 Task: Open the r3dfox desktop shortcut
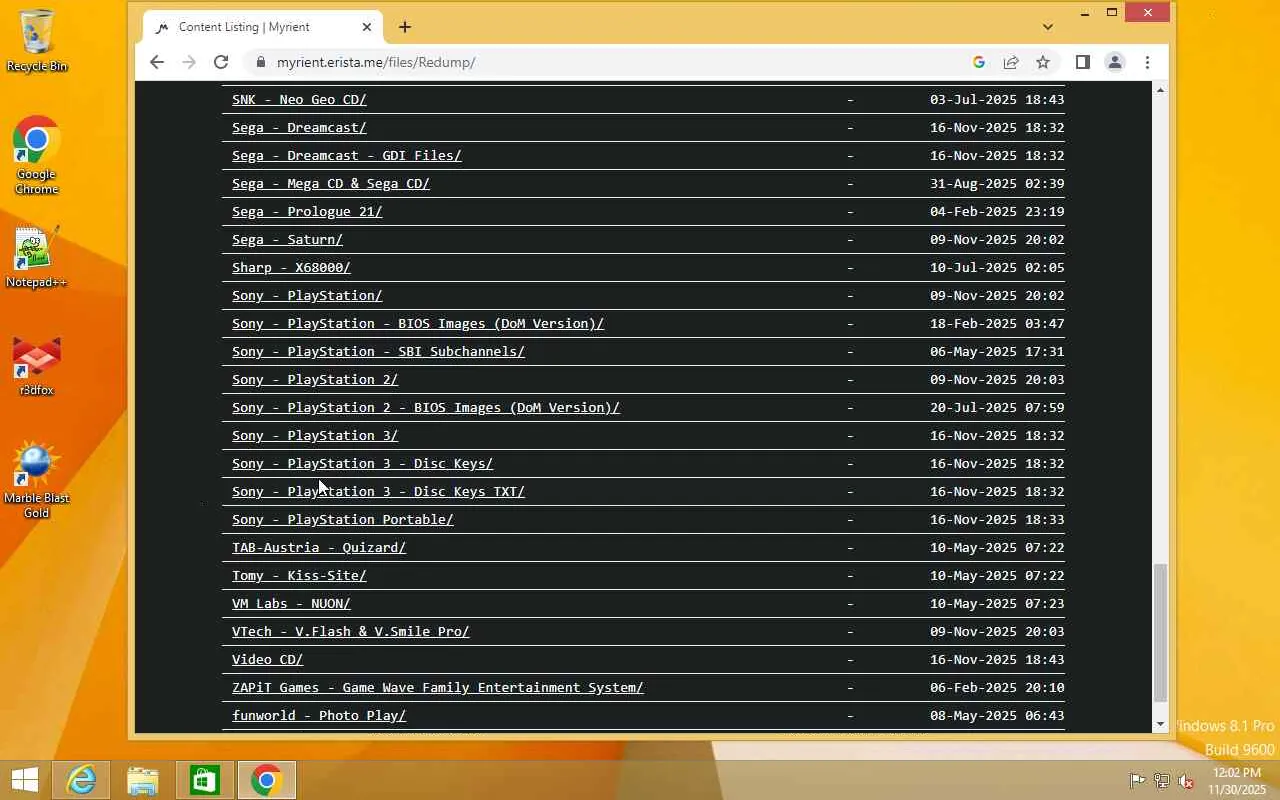[x=37, y=366]
